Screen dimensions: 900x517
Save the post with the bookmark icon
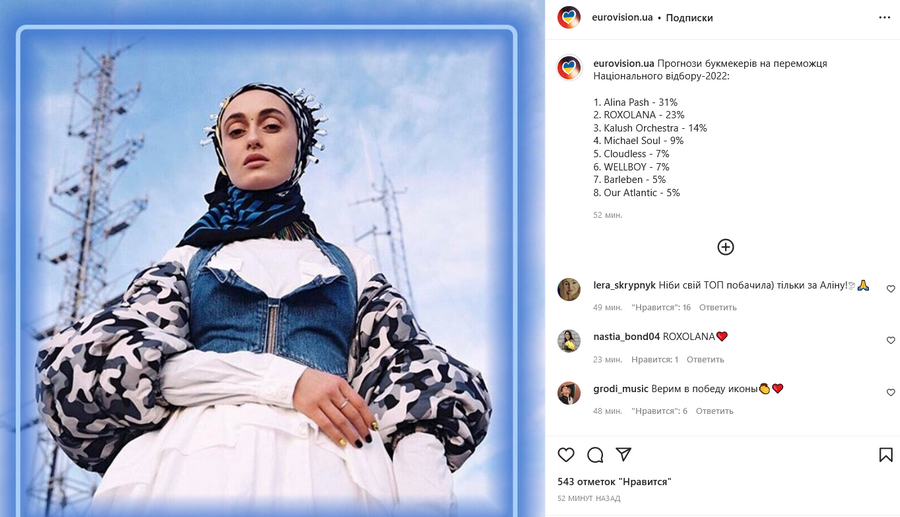click(886, 455)
